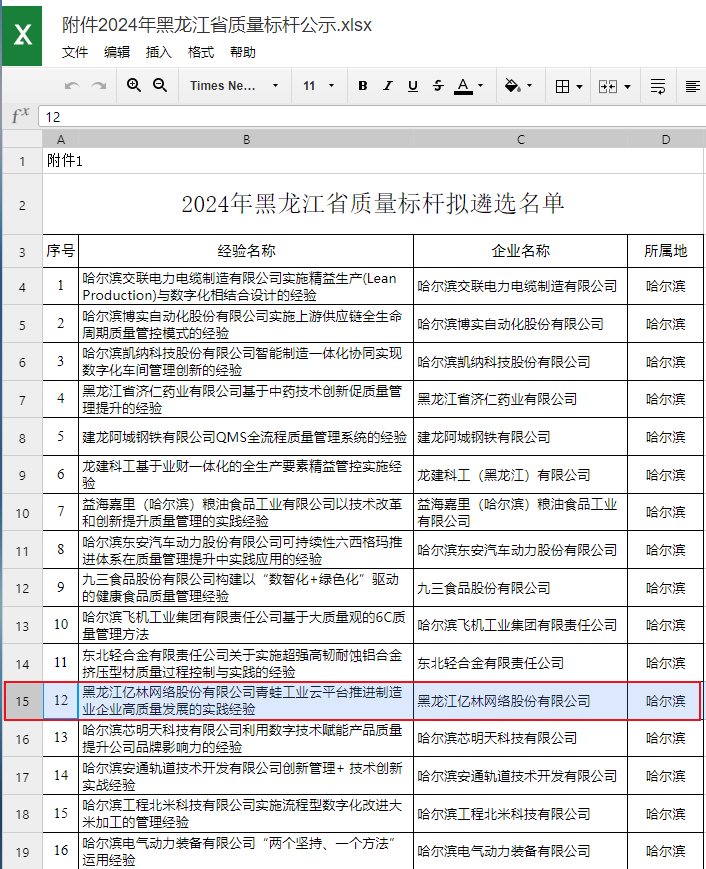Image resolution: width=706 pixels, height=869 pixels.
Task: Click cell 哈尔滨交联电力电缆制造有限公司 in column C
Action: pyautogui.click(x=520, y=287)
